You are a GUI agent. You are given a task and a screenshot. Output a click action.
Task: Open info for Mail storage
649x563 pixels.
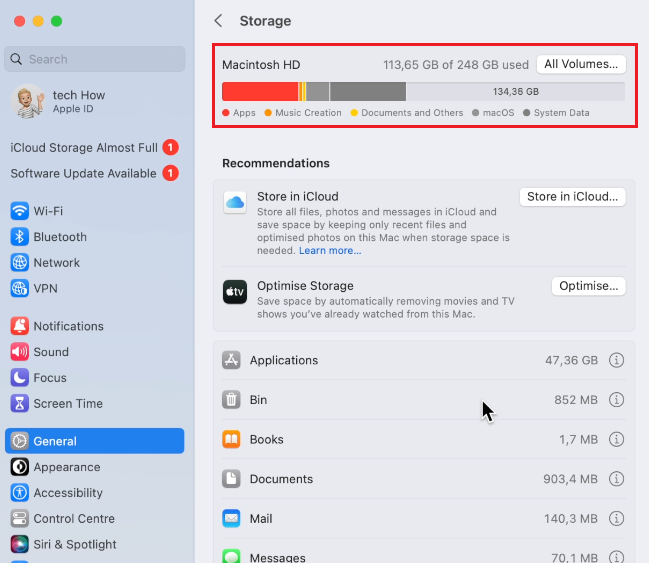[x=616, y=518]
